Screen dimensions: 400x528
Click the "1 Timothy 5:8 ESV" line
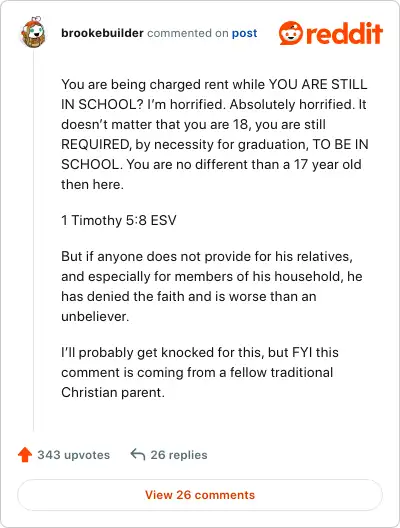tap(119, 220)
